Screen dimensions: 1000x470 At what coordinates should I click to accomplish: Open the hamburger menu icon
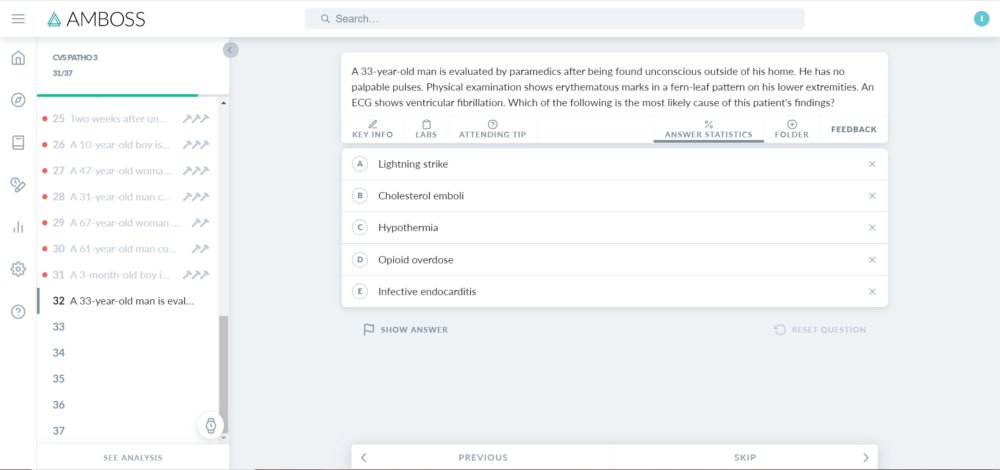pyautogui.click(x=18, y=19)
